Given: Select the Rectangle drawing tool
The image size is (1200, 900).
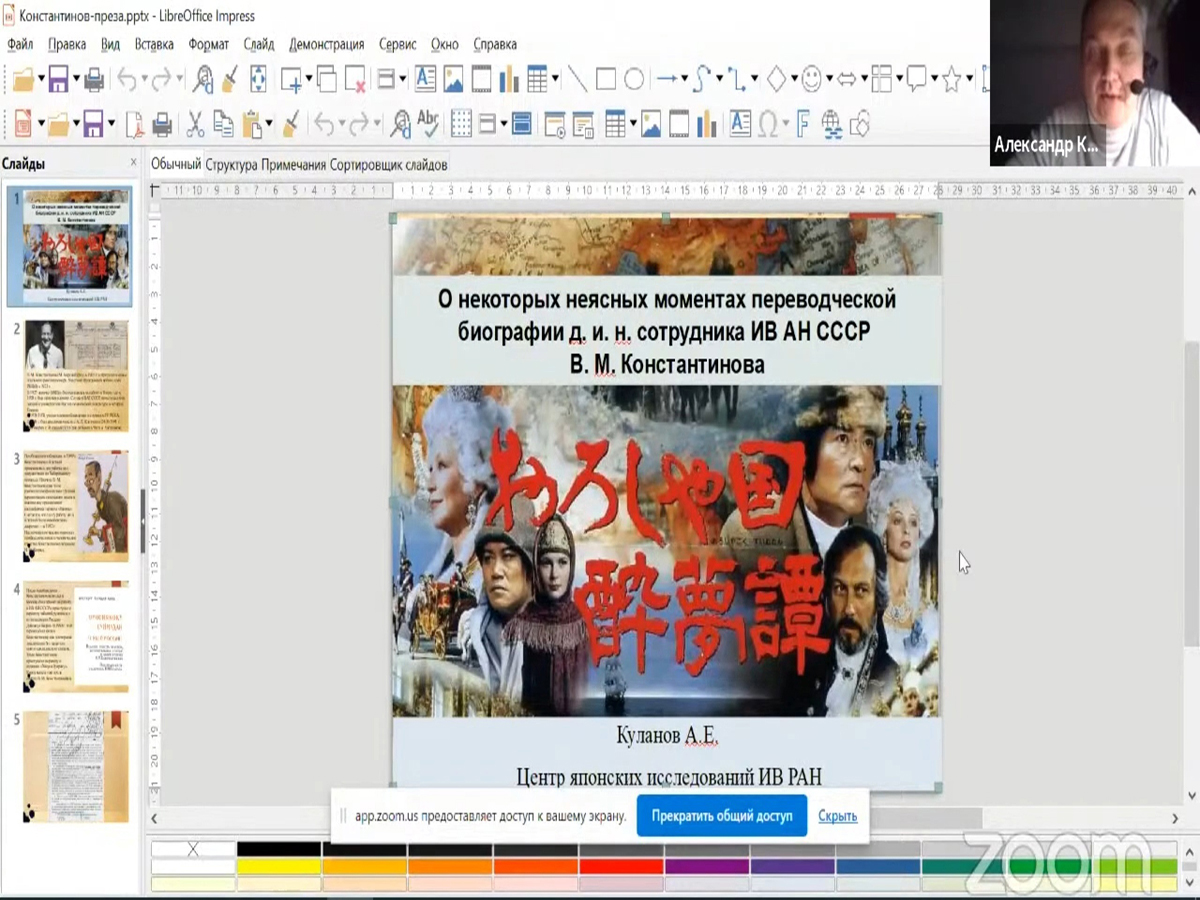Looking at the screenshot, I should tap(606, 78).
